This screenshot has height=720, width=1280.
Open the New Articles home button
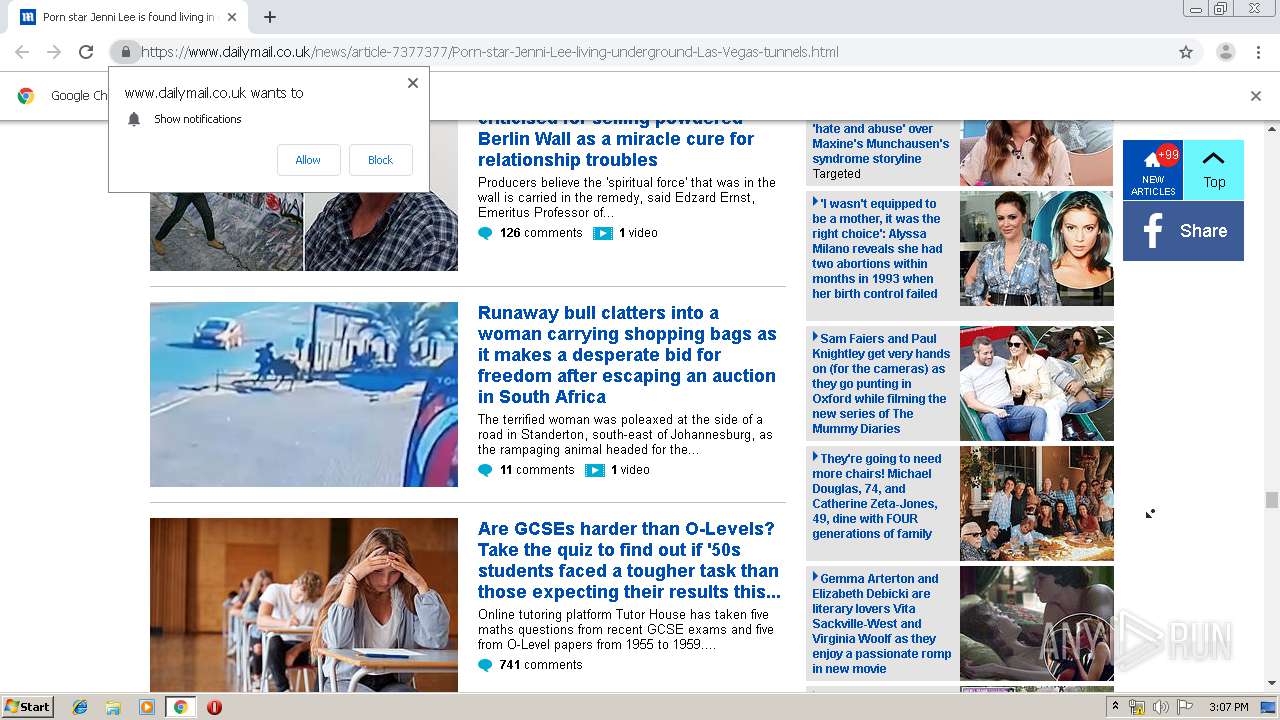click(1153, 170)
